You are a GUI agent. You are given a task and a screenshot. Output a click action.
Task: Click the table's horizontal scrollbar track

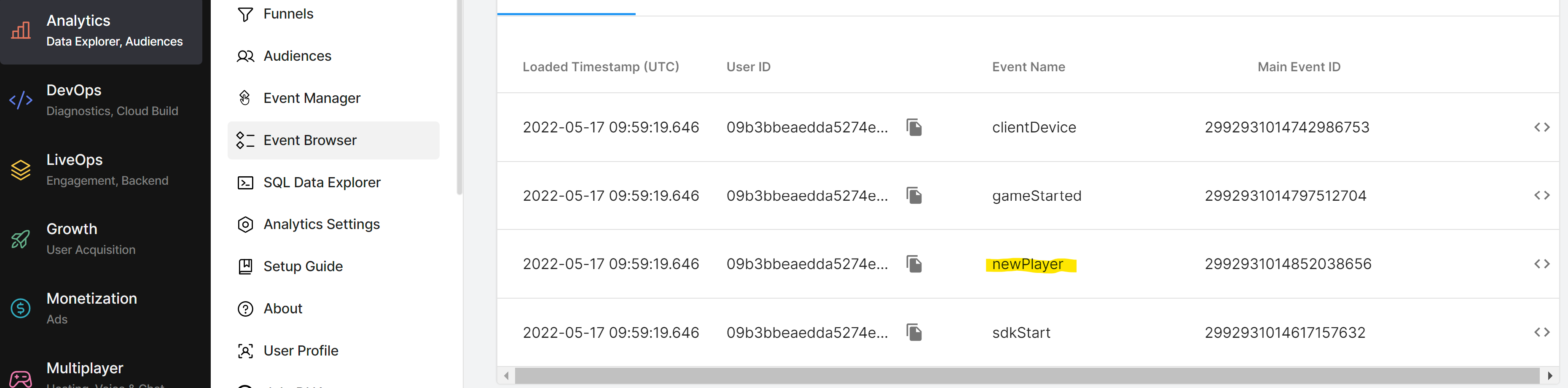pos(1027,376)
